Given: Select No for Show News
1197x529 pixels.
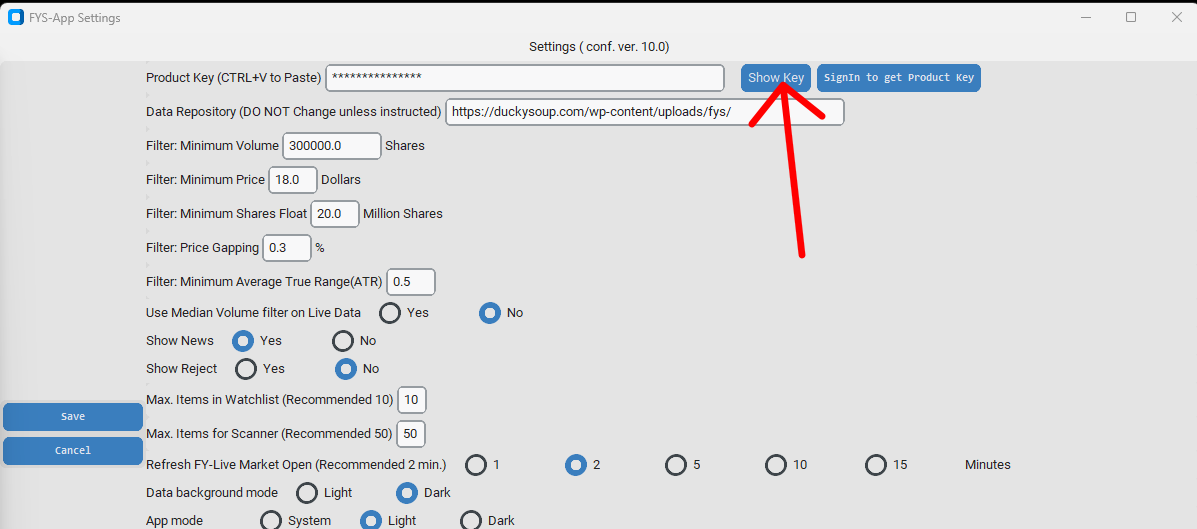Looking at the screenshot, I should click(343, 341).
